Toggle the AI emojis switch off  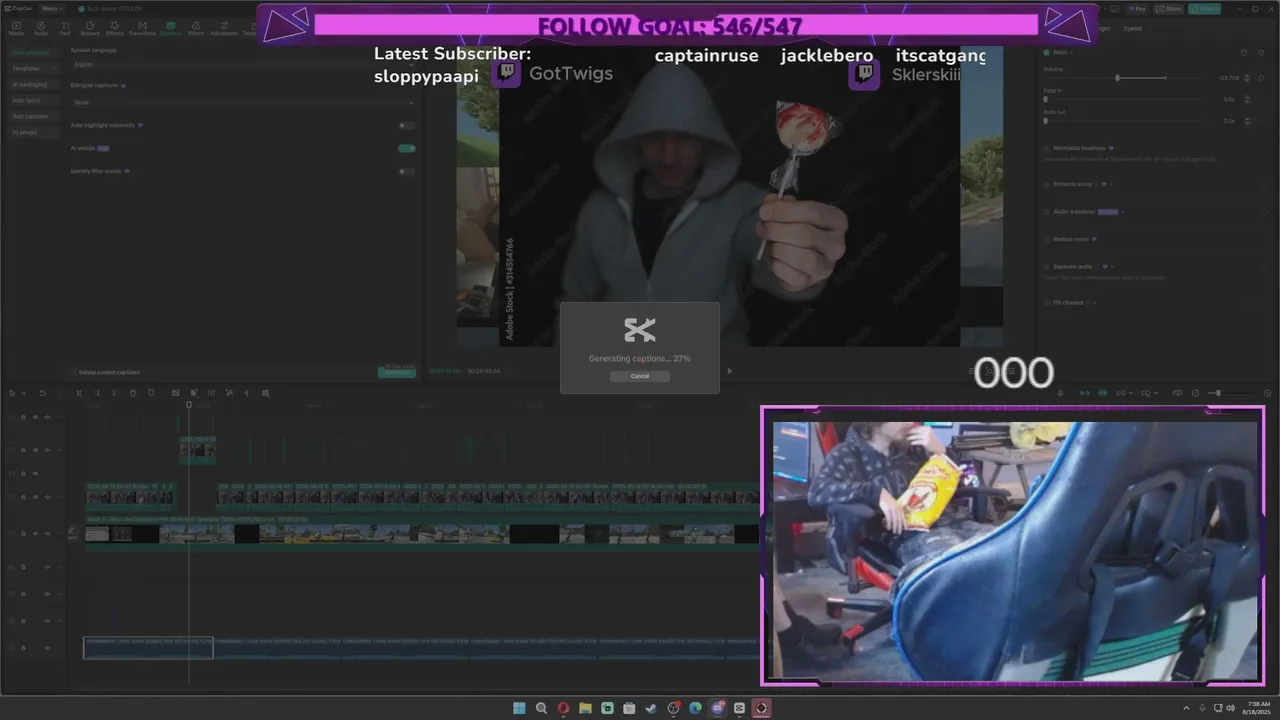coord(406,148)
